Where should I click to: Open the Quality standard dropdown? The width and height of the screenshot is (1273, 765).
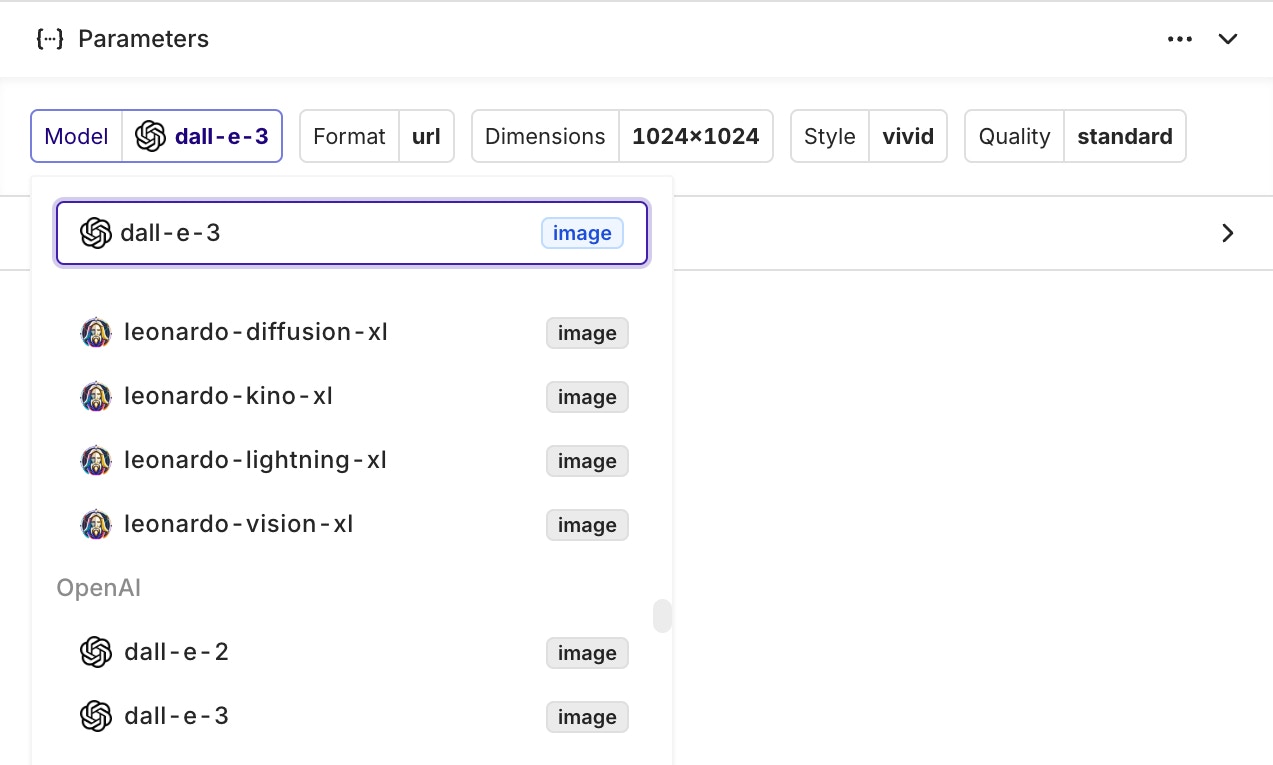[x=1075, y=136]
